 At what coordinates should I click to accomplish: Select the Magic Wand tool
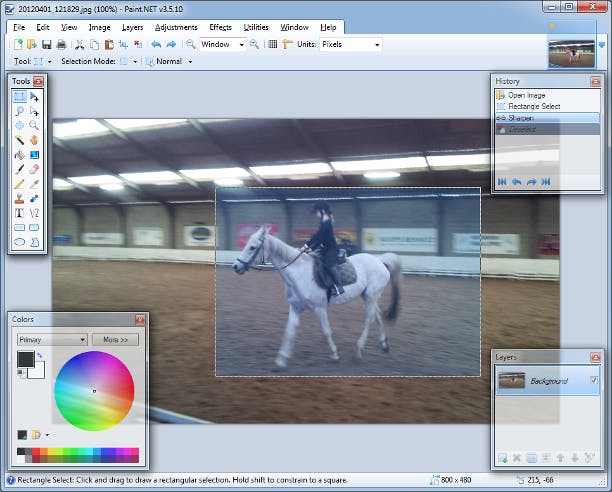coord(20,140)
